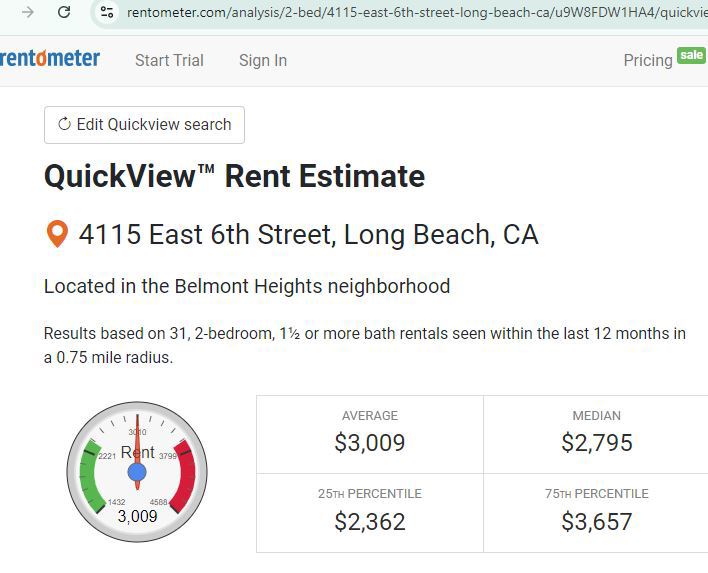Click the blue center dot of rent gauge
The width and height of the screenshot is (708, 573).
coord(138,470)
